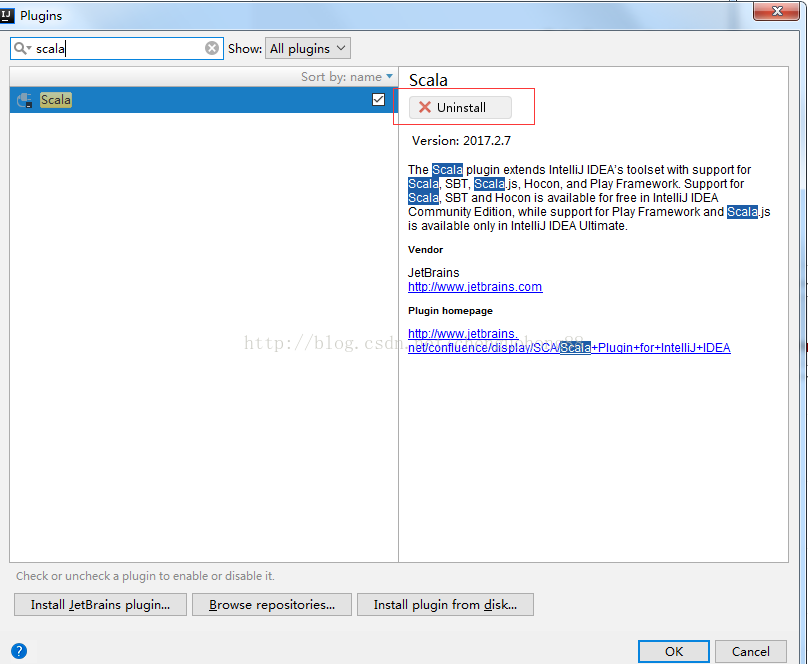Click Install JetBrains plugin button
The height and width of the screenshot is (664, 808).
[100, 605]
